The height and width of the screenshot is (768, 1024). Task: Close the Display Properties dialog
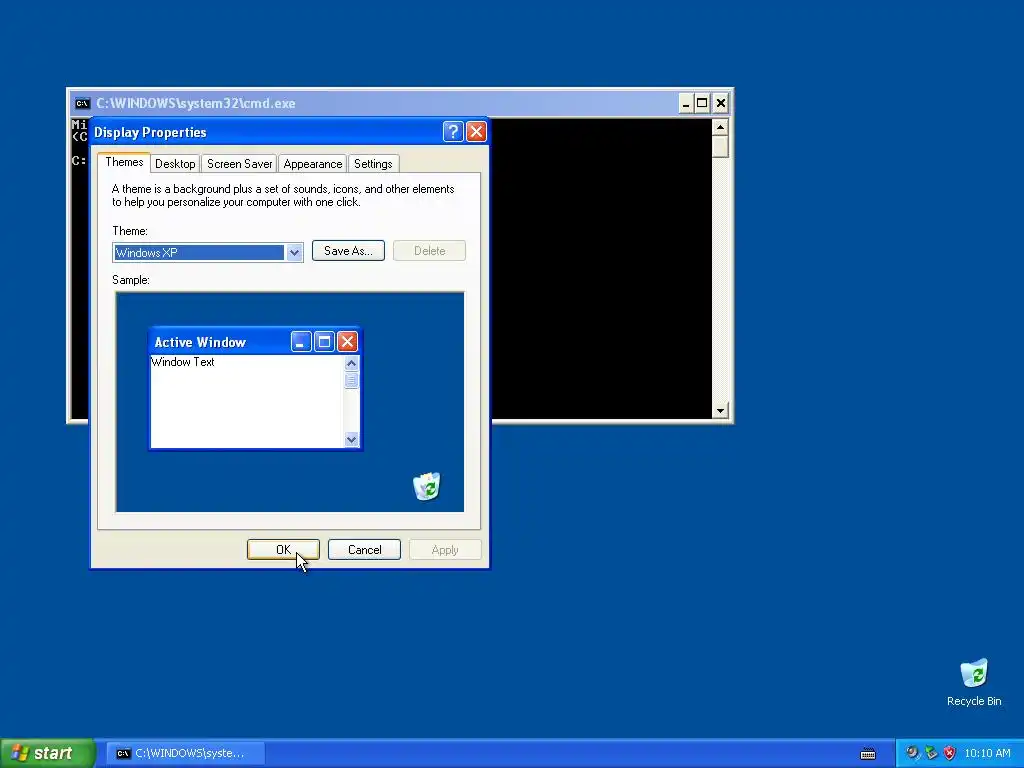pos(477,132)
